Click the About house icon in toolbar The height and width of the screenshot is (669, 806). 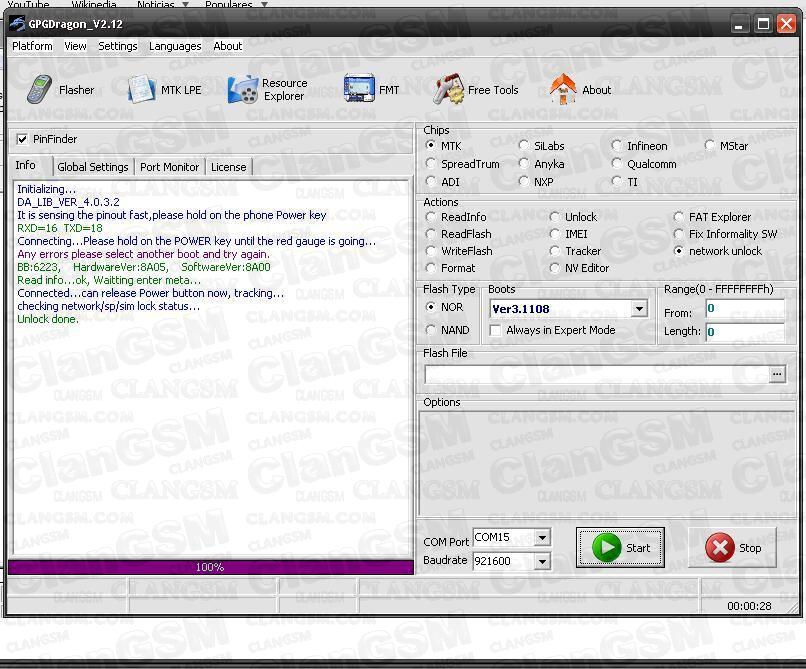click(x=563, y=89)
